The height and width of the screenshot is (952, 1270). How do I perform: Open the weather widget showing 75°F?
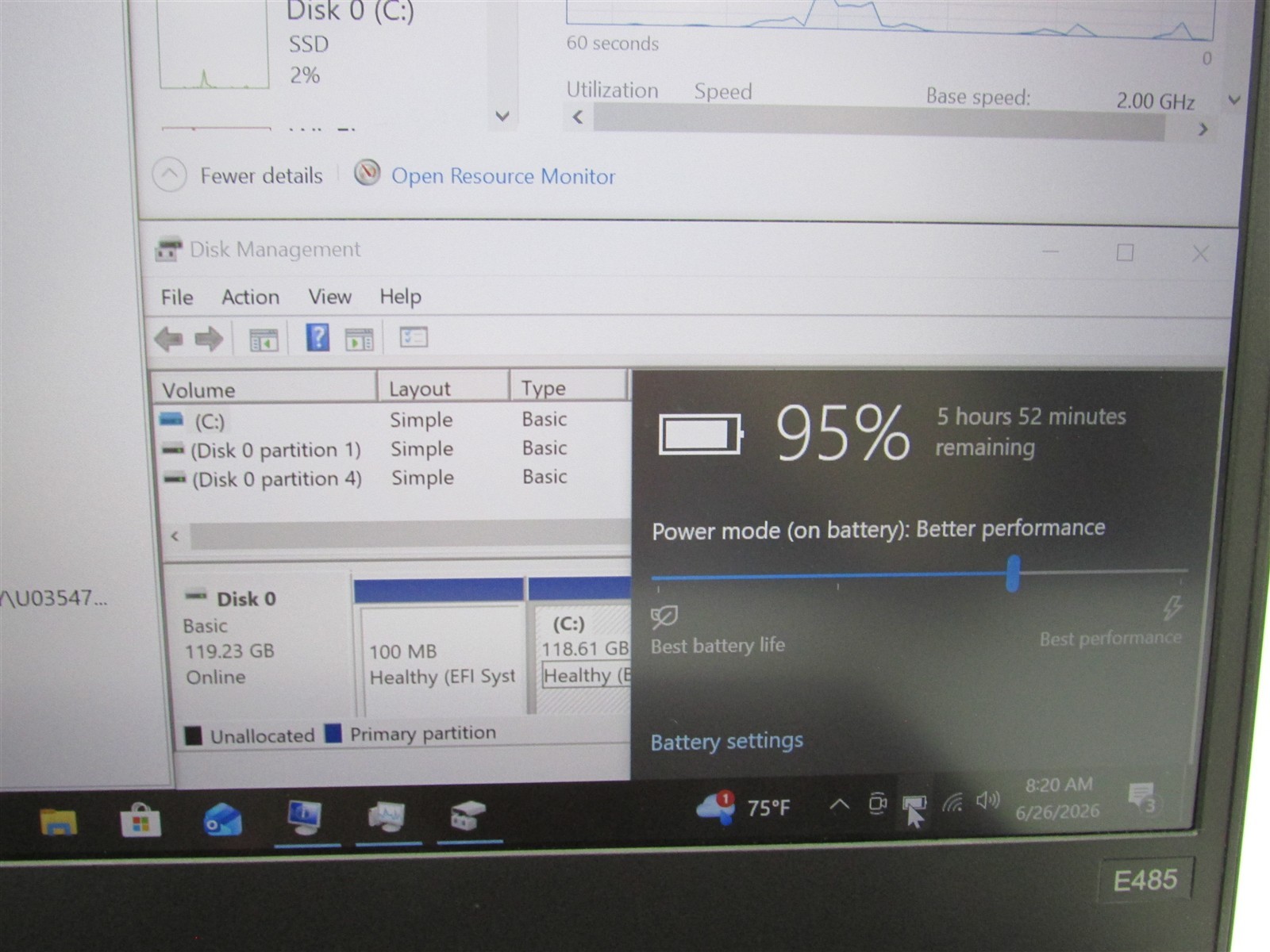click(x=744, y=808)
